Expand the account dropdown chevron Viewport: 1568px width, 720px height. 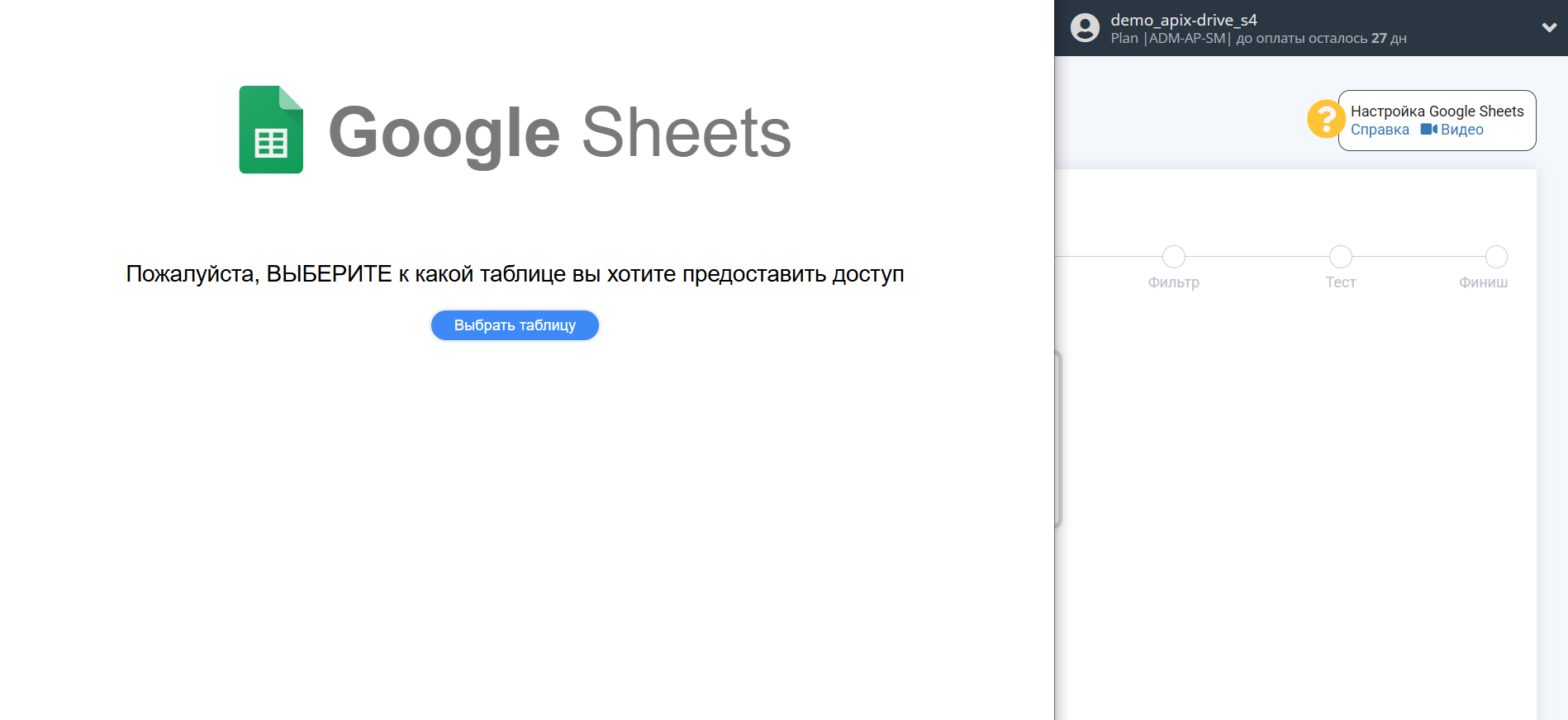pos(1549,27)
